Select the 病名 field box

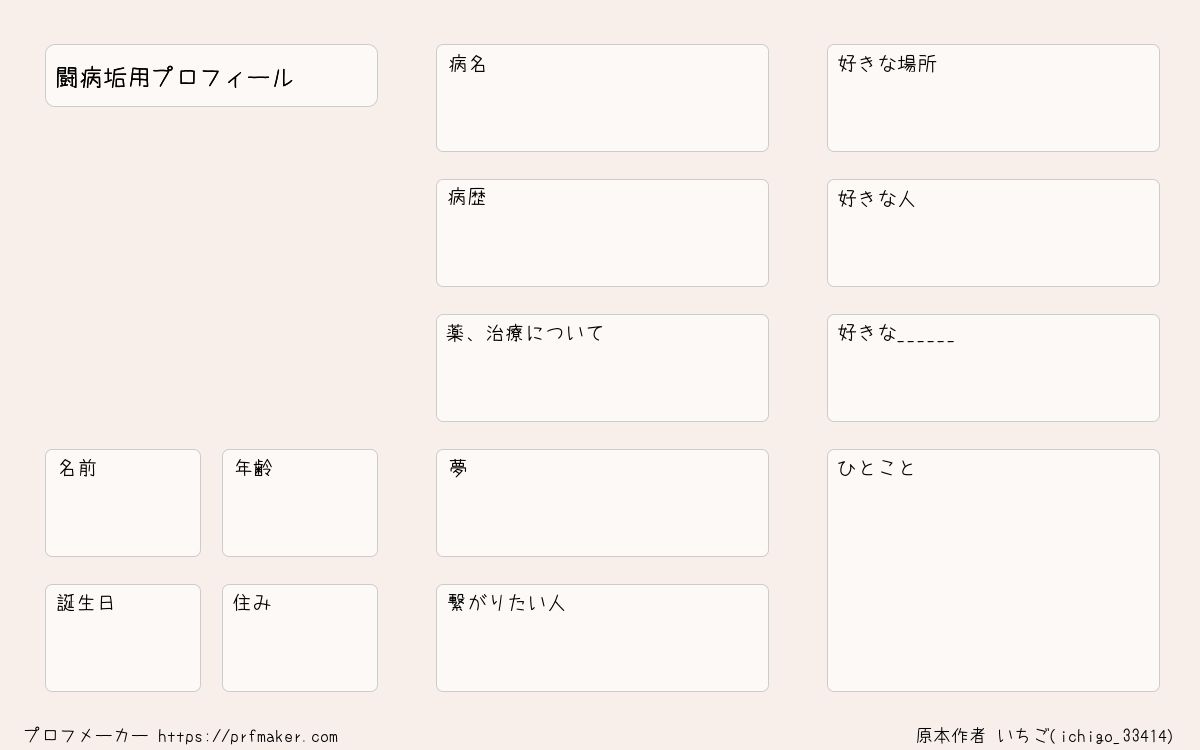pos(602,98)
